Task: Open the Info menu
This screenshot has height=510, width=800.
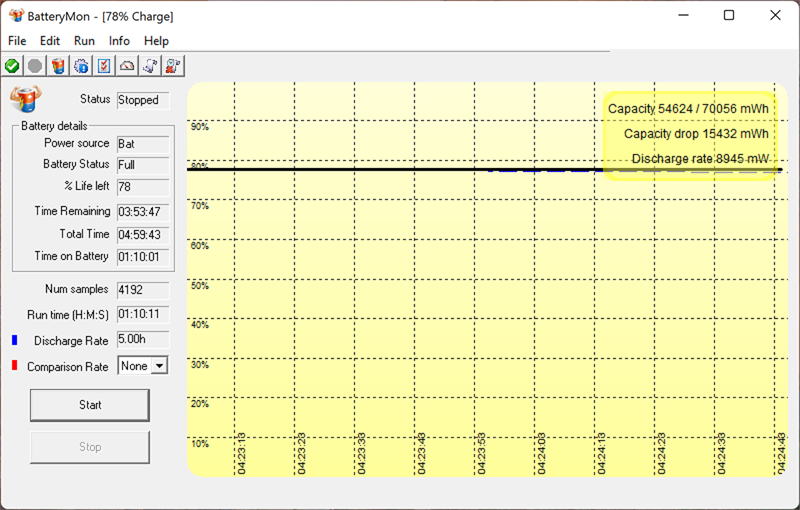Action: pyautogui.click(x=119, y=41)
